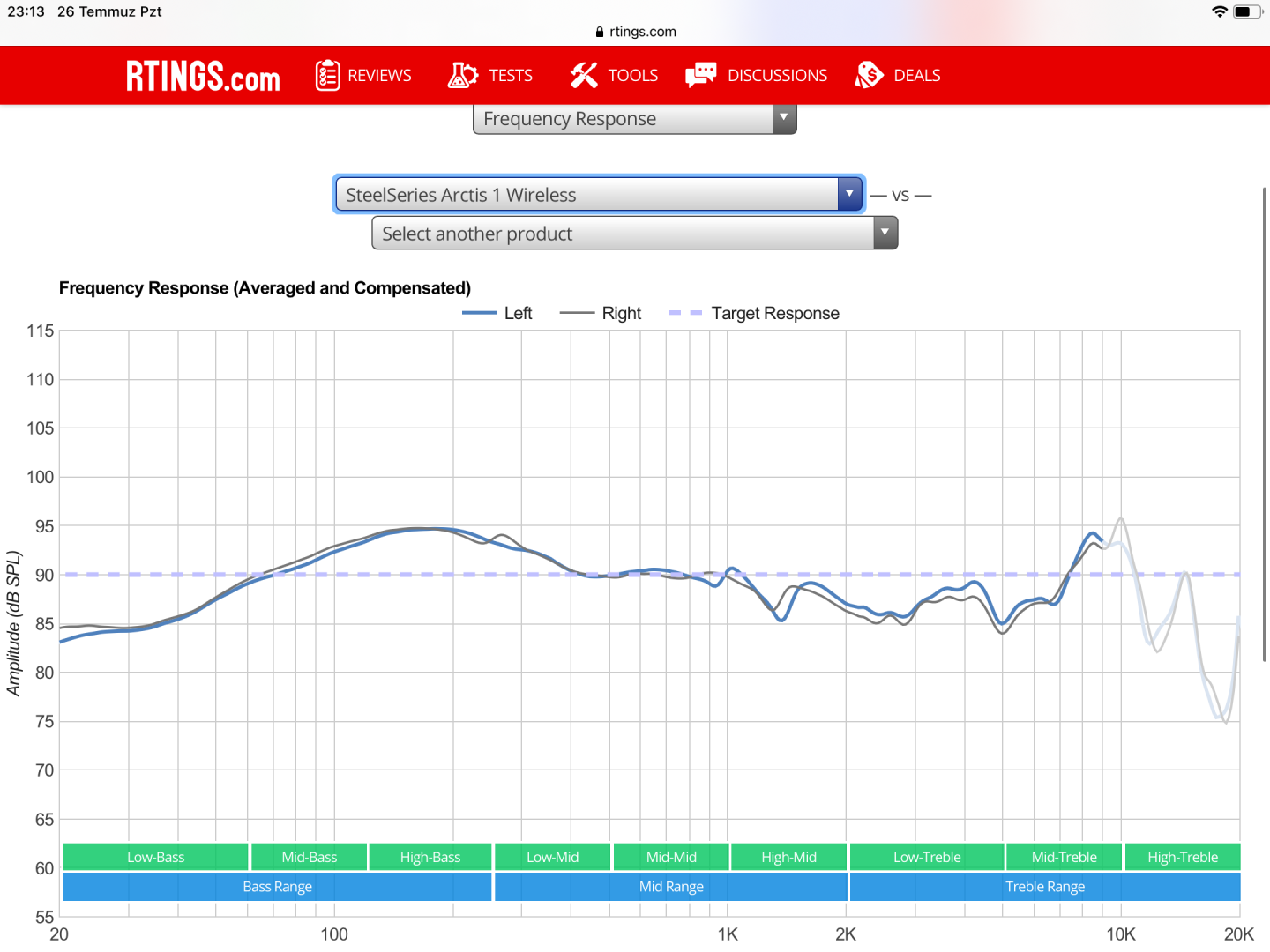The width and height of the screenshot is (1270, 952).
Task: Tap the Wi-Fi status icon
Action: coord(1220,11)
